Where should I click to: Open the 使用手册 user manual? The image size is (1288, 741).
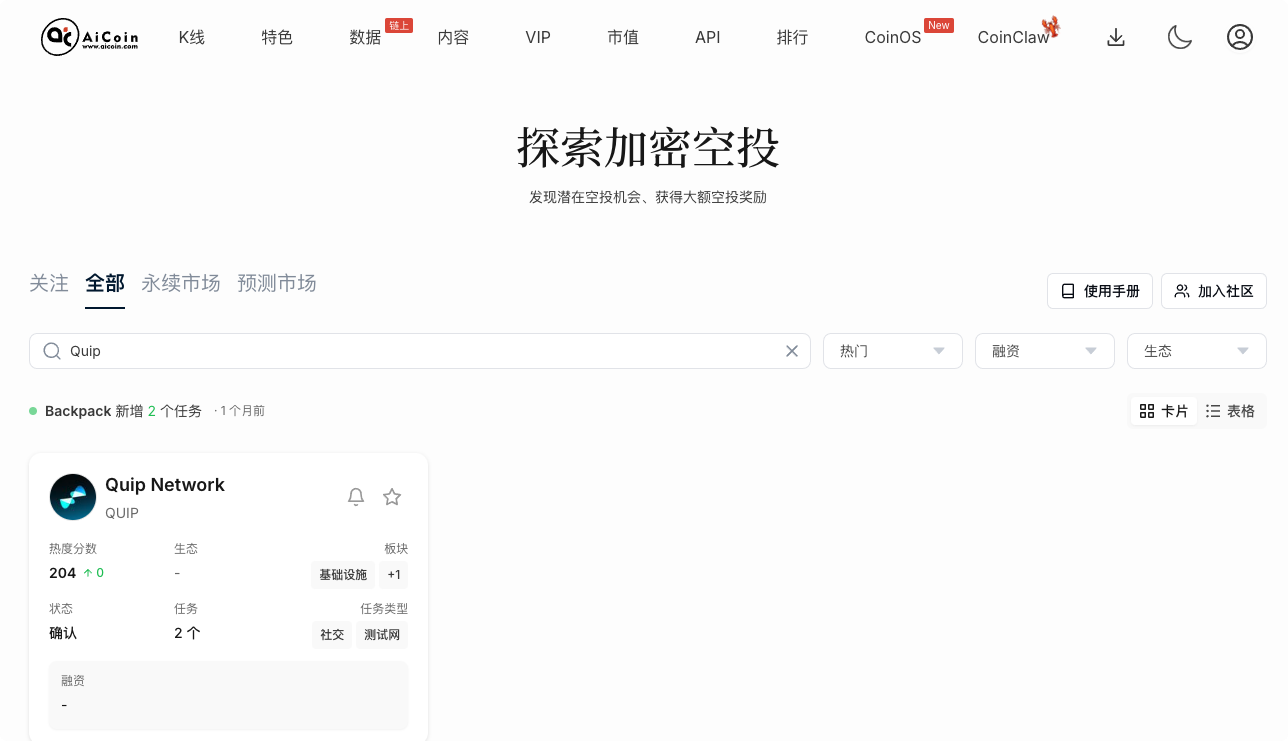[1099, 291]
